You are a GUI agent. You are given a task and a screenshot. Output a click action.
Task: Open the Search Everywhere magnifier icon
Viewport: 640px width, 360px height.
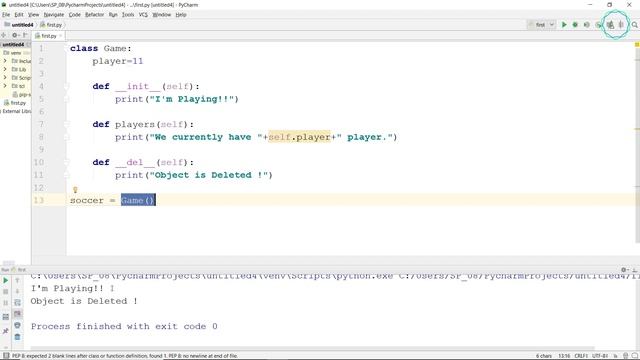click(635, 25)
